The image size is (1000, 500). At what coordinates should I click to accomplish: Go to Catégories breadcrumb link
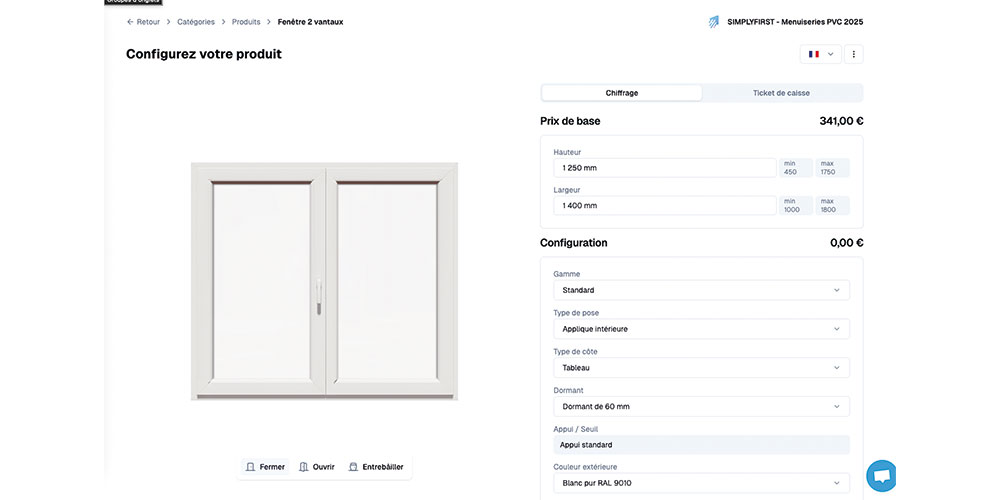click(x=196, y=22)
